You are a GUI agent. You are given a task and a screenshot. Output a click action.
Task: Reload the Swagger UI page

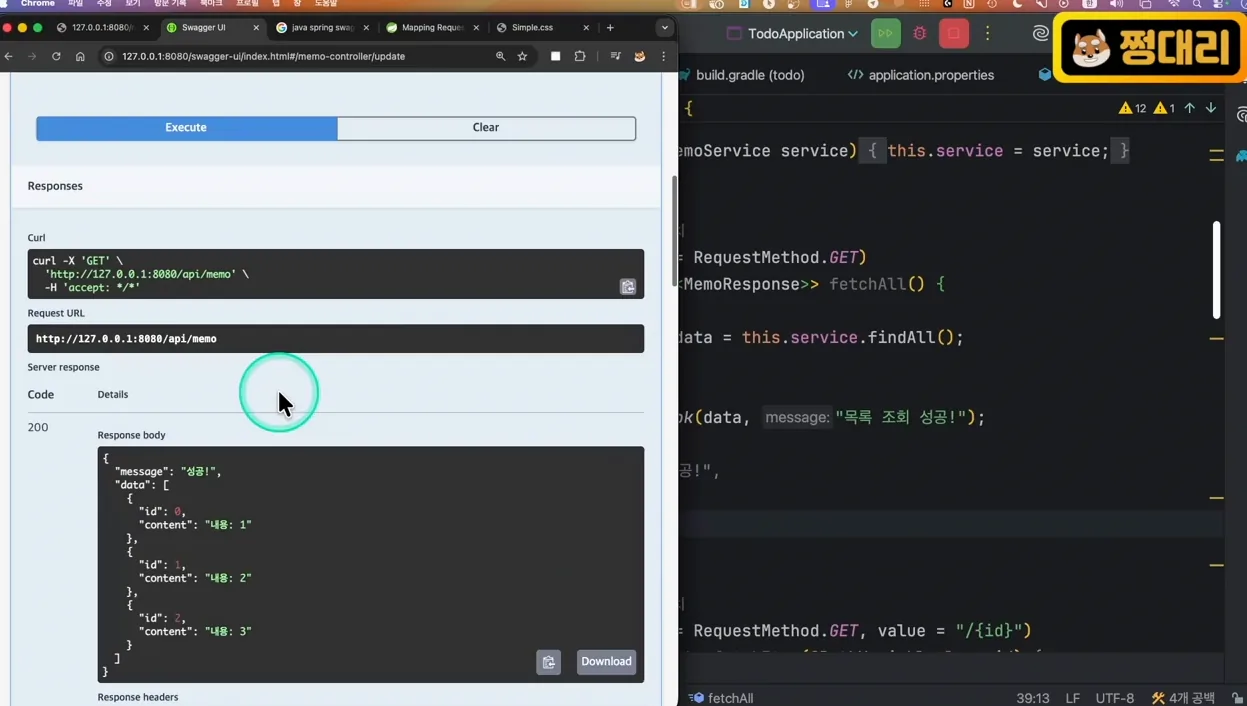point(56,56)
